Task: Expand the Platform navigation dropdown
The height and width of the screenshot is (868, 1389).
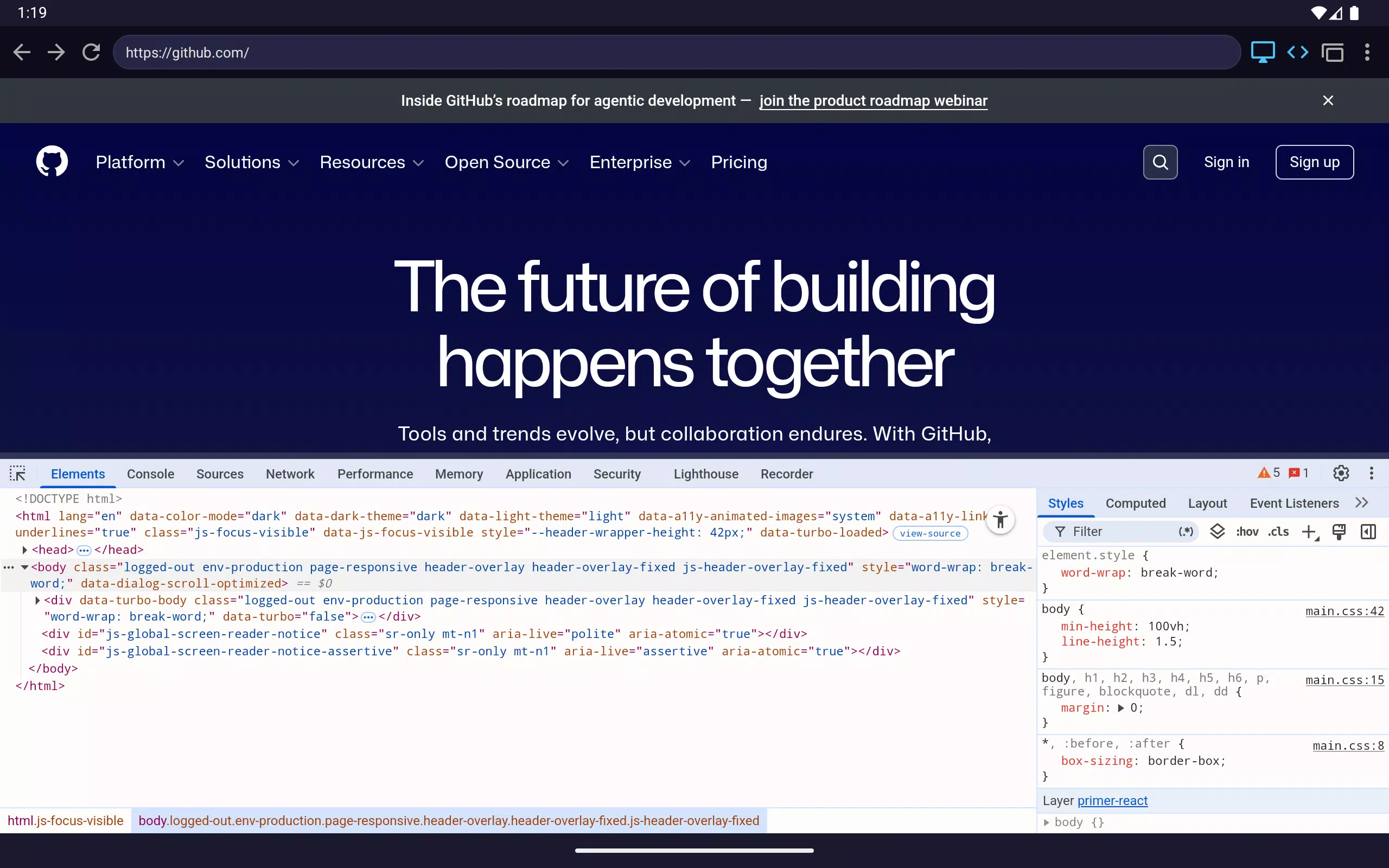Action: tap(140, 162)
